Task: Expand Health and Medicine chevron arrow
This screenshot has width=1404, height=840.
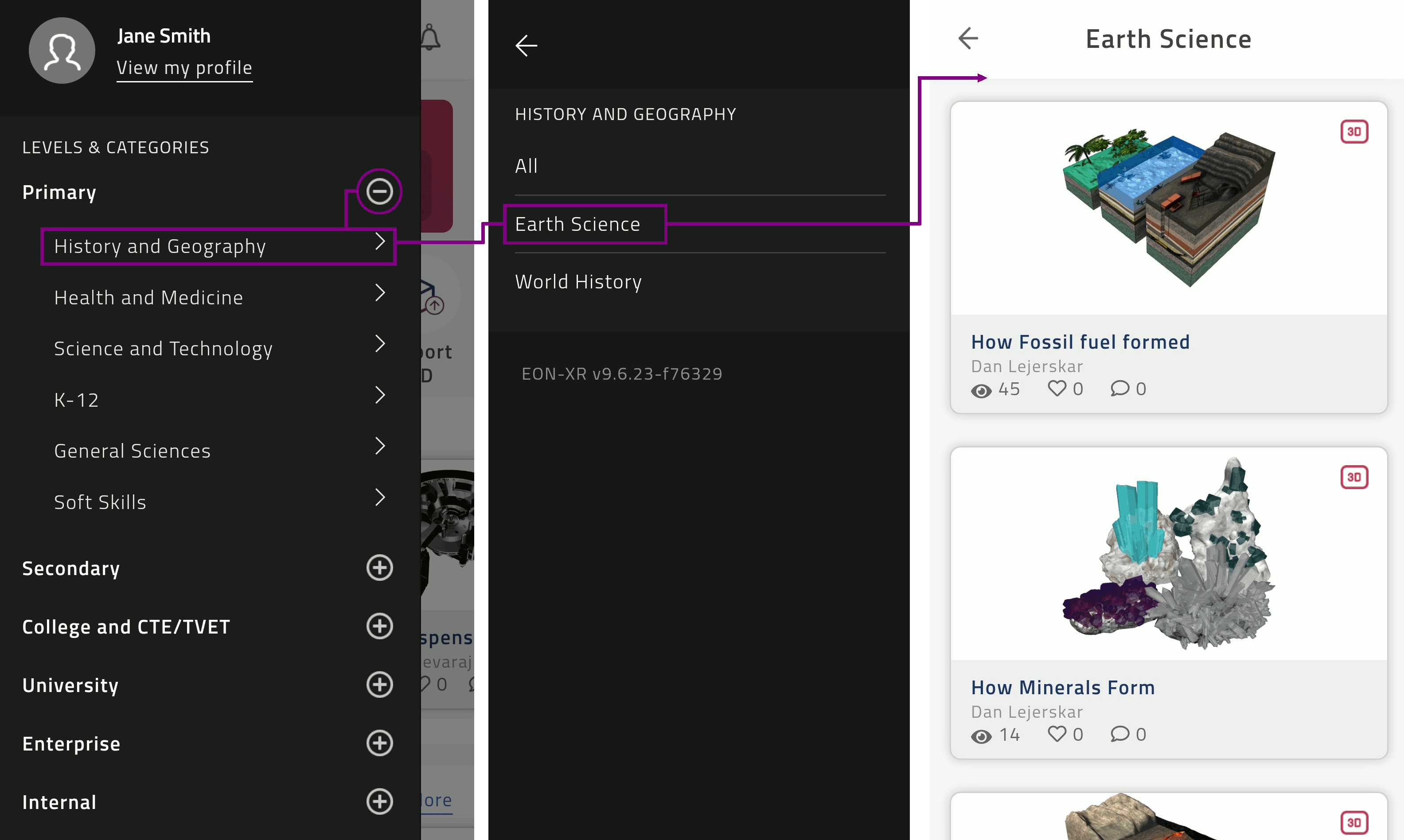Action: [380, 293]
